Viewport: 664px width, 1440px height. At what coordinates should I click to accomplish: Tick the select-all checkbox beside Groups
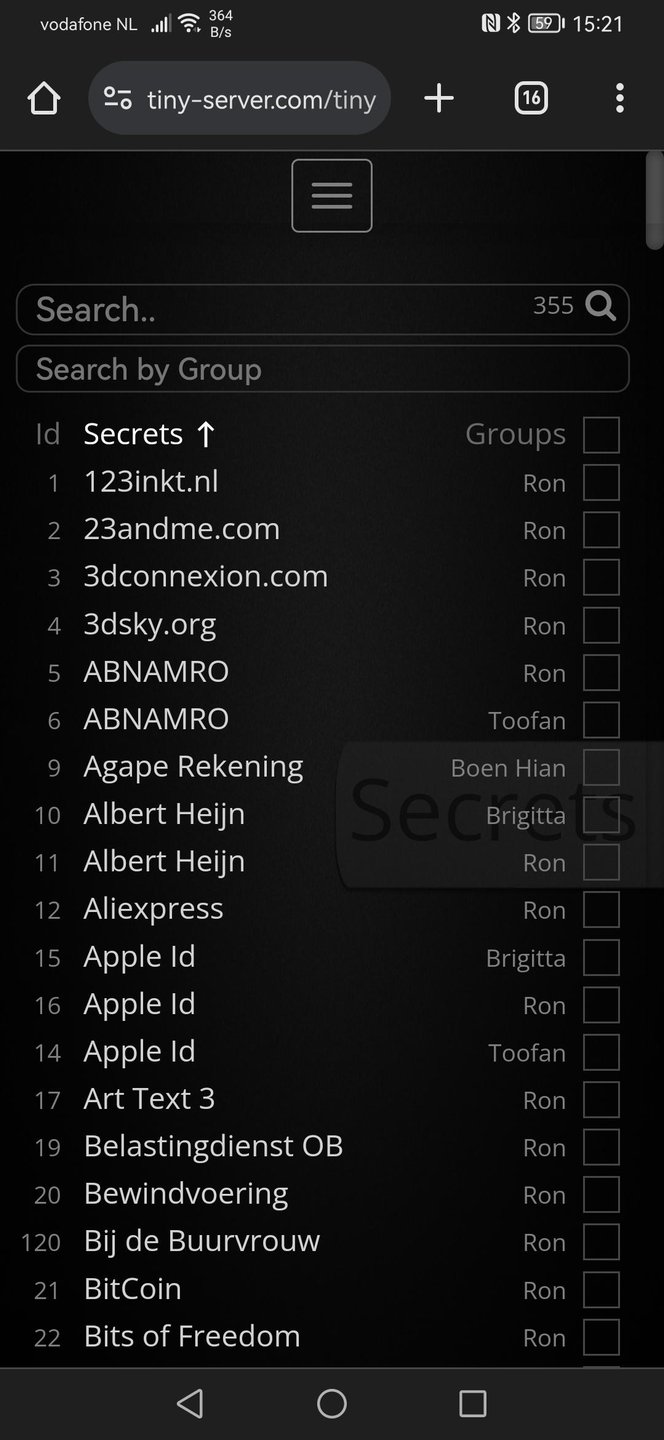click(x=601, y=435)
